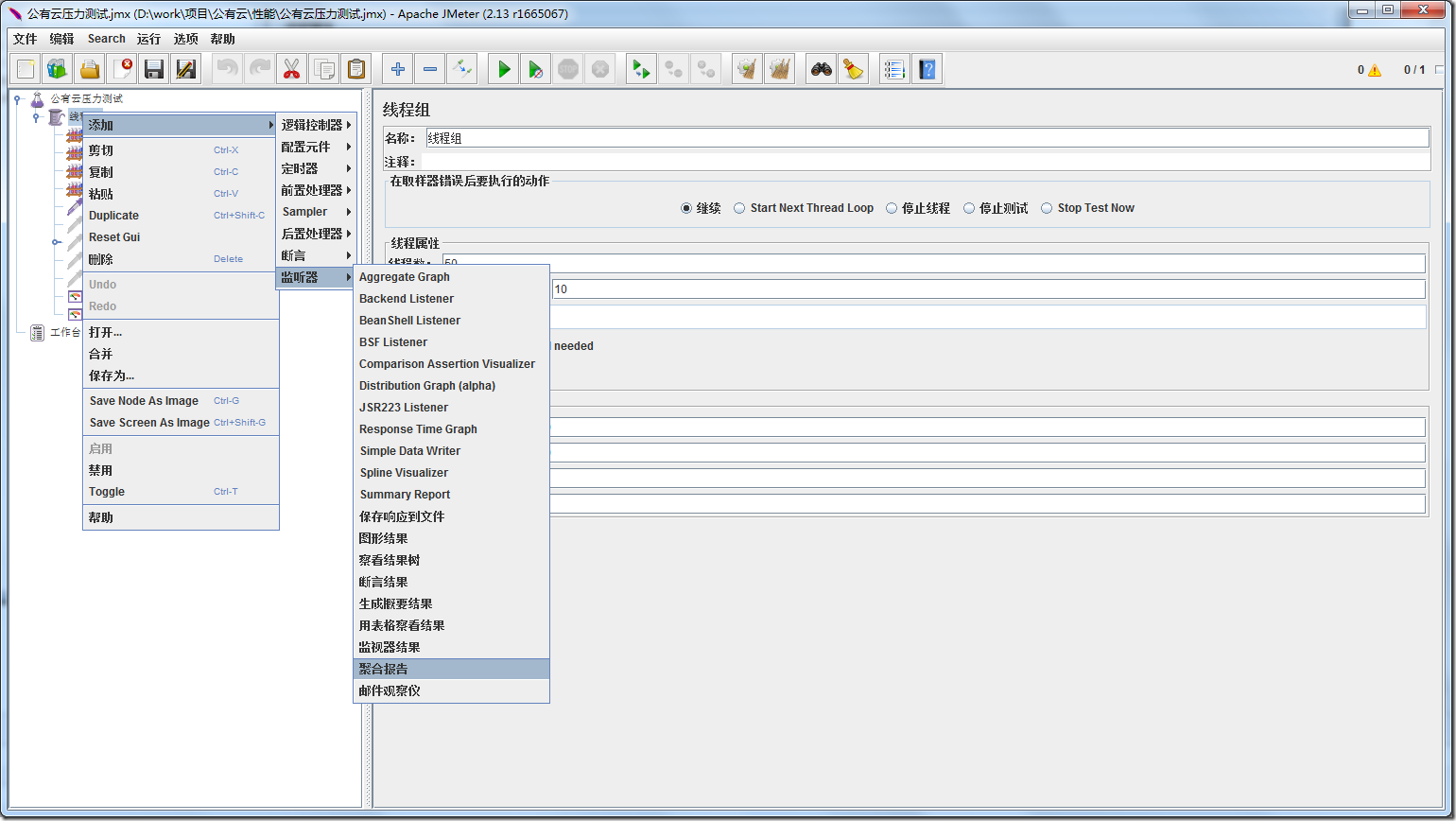Click the Help question mark icon
1456x821 pixels.
coord(927,69)
